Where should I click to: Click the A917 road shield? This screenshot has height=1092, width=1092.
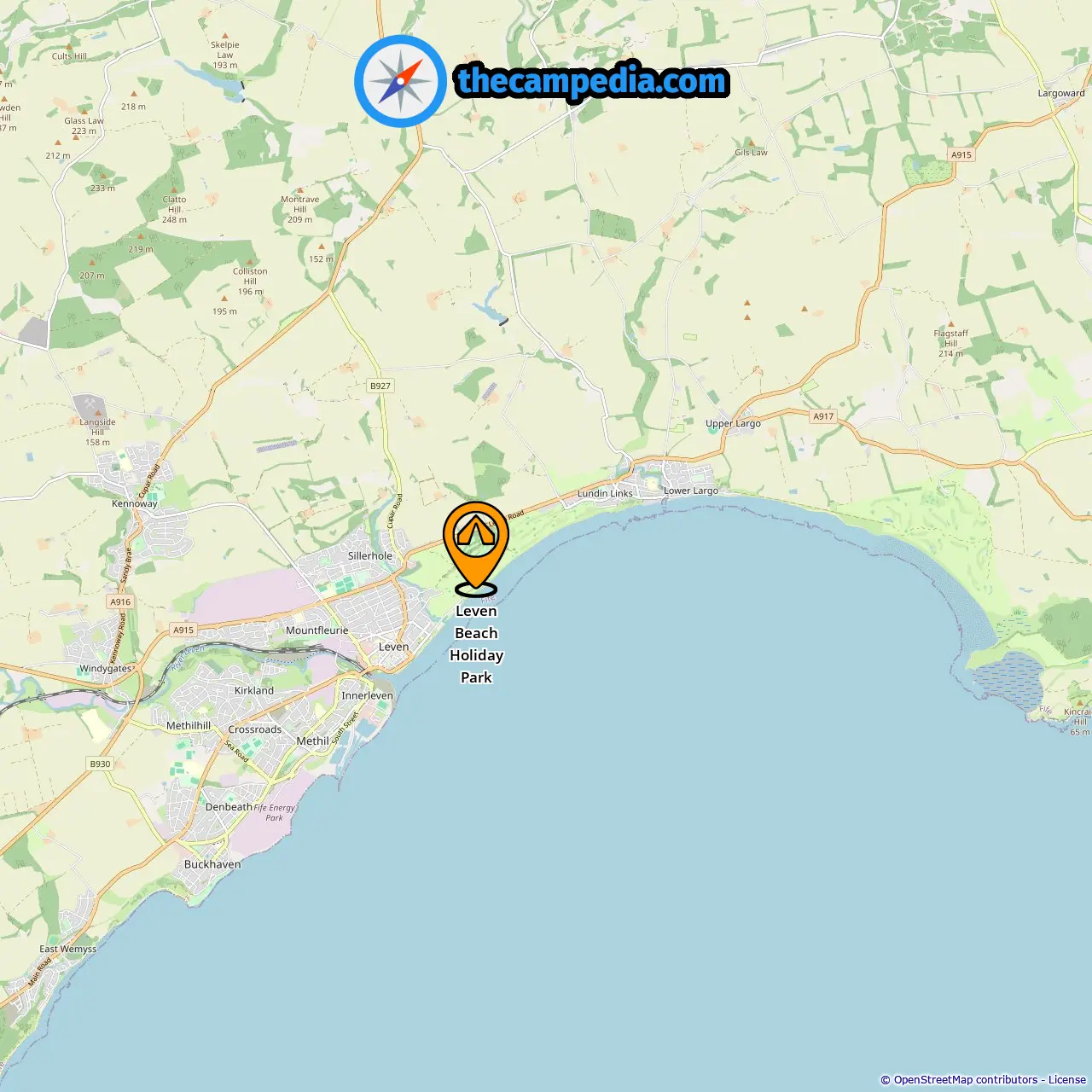point(823,416)
